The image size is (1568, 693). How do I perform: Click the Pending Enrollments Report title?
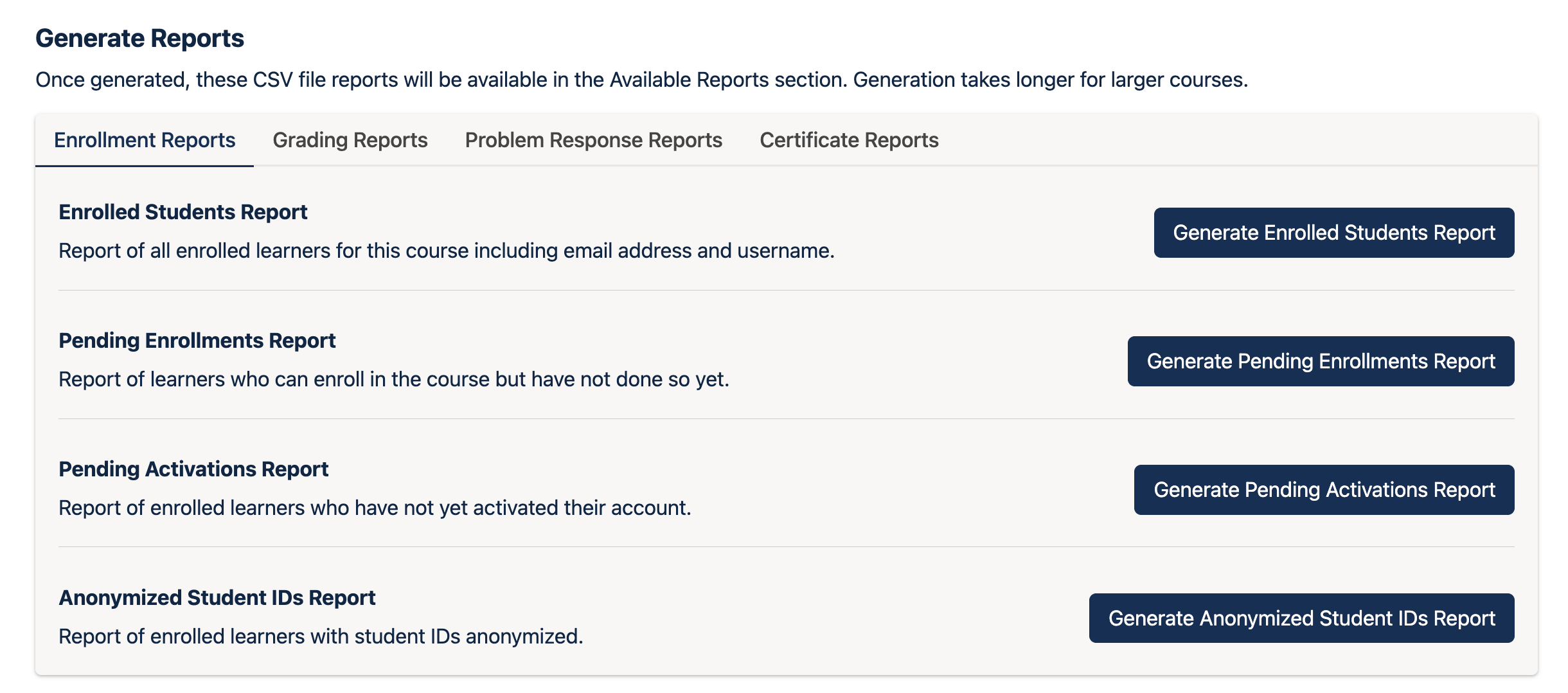point(197,341)
